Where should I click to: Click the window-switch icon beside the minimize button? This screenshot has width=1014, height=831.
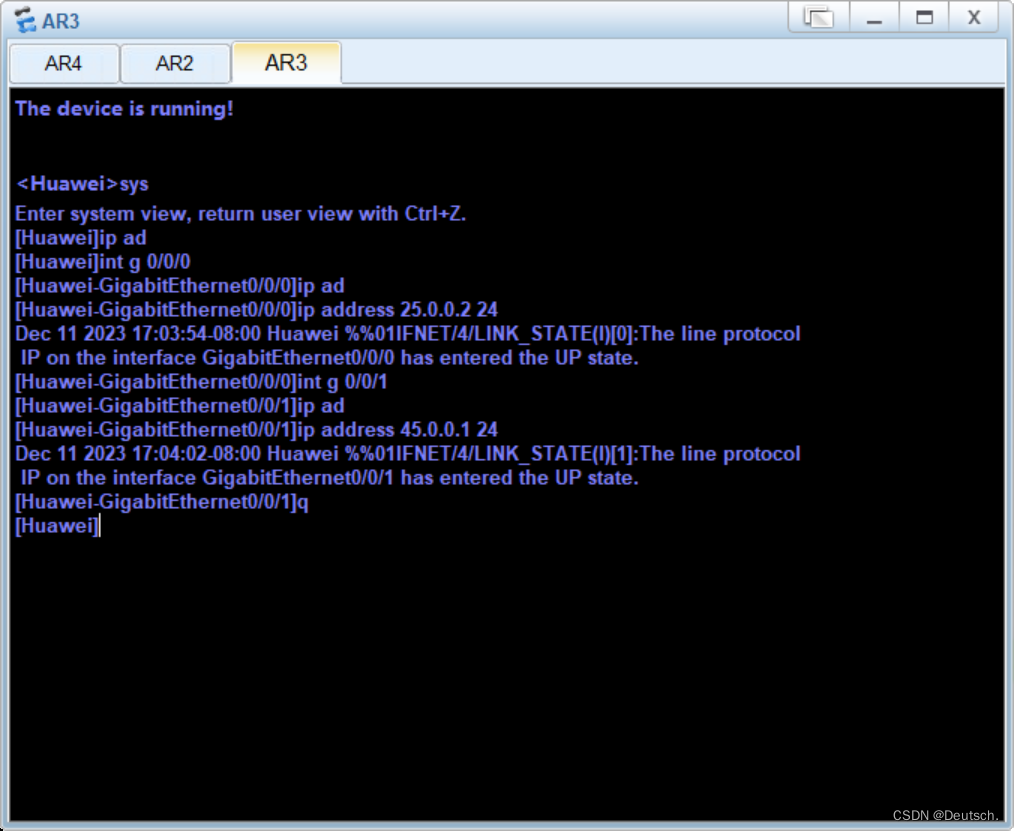point(819,17)
